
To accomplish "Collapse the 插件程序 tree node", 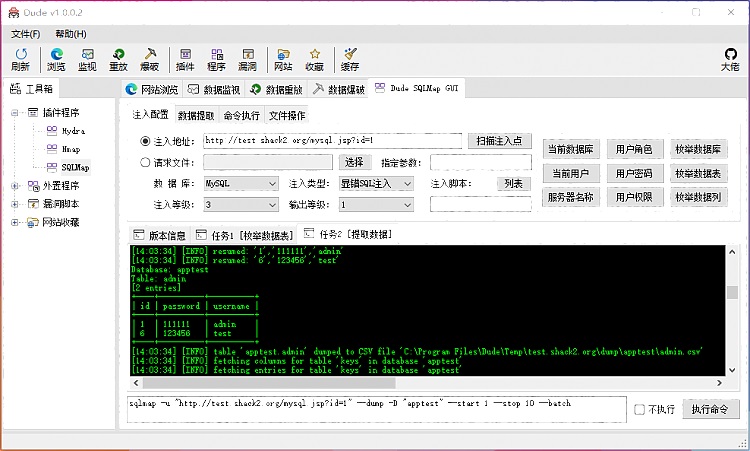I will point(14,113).
